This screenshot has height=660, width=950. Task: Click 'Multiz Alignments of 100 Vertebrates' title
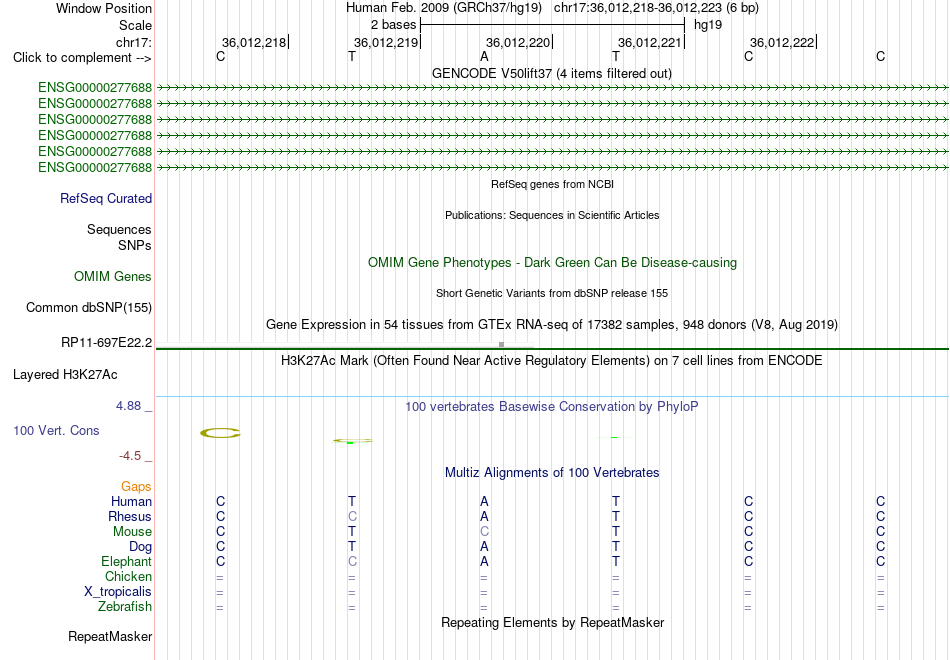click(552, 472)
